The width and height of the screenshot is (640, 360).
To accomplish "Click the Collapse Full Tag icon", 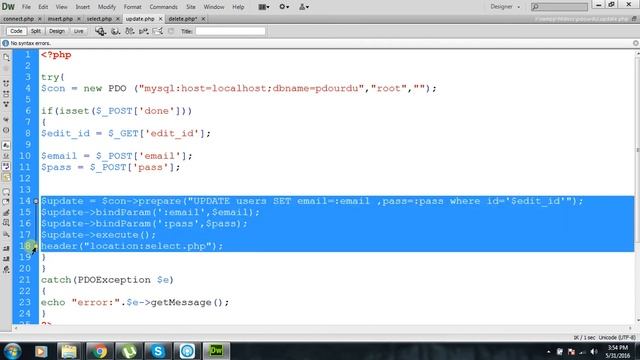I will click(6, 83).
